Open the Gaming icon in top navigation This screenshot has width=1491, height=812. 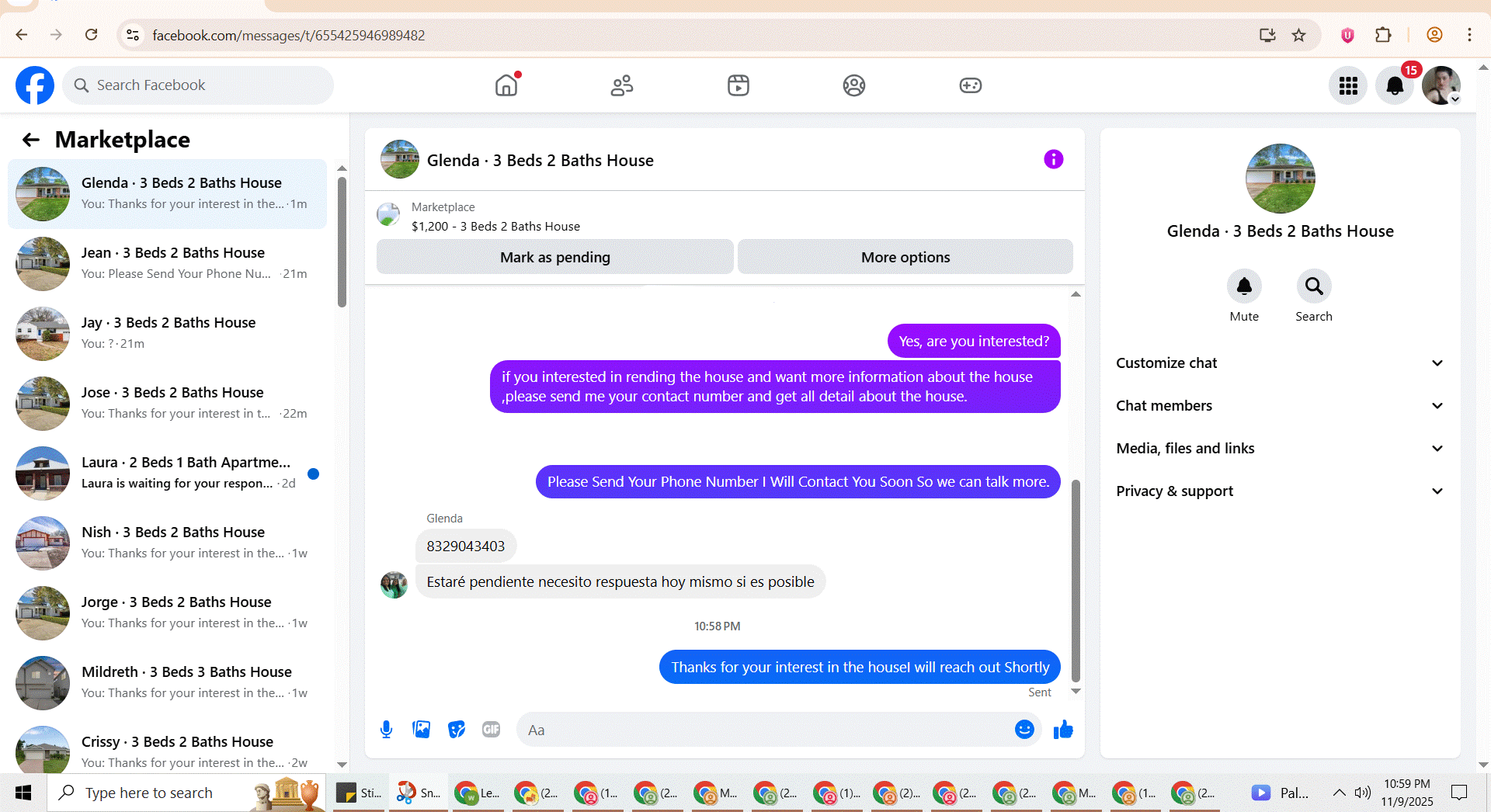click(x=971, y=85)
